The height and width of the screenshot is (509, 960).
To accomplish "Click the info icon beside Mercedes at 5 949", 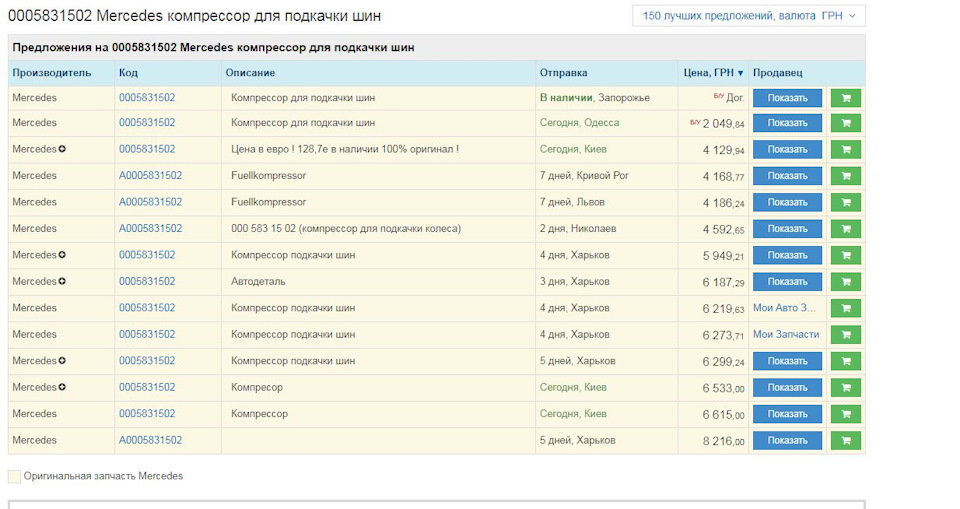I will click(62, 255).
